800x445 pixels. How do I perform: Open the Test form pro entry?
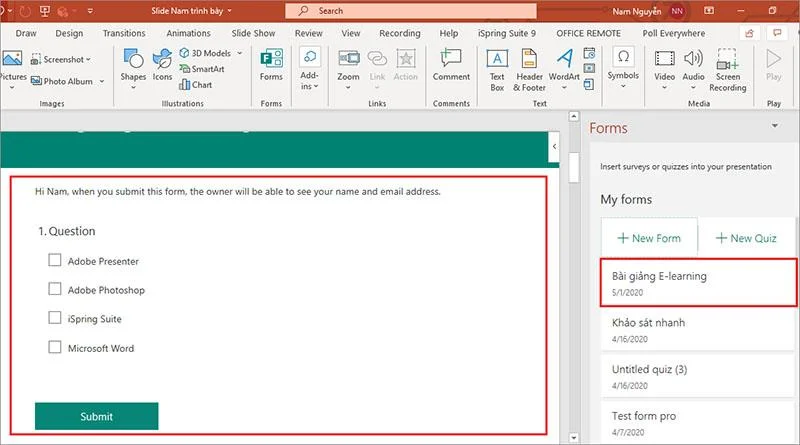[x=698, y=423]
